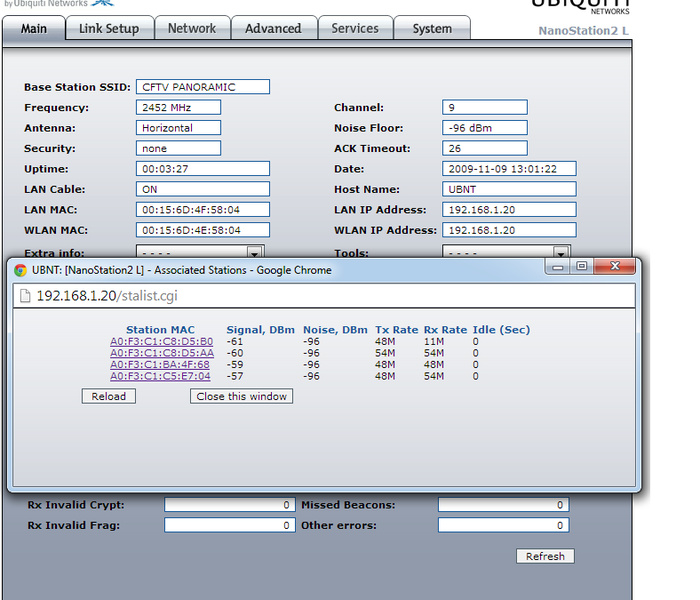Open station link A0:F3:C1:C8:D5:B0
The width and height of the screenshot is (700, 600).
(162, 342)
